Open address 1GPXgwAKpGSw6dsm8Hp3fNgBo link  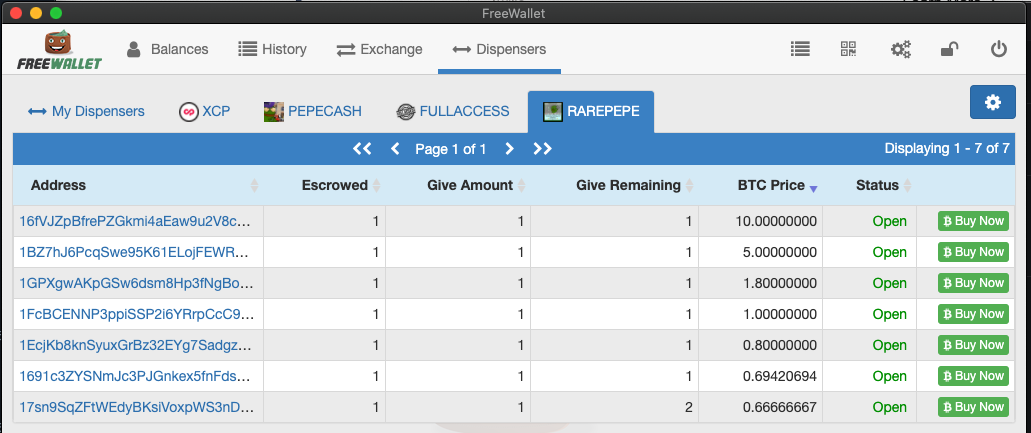(136, 283)
